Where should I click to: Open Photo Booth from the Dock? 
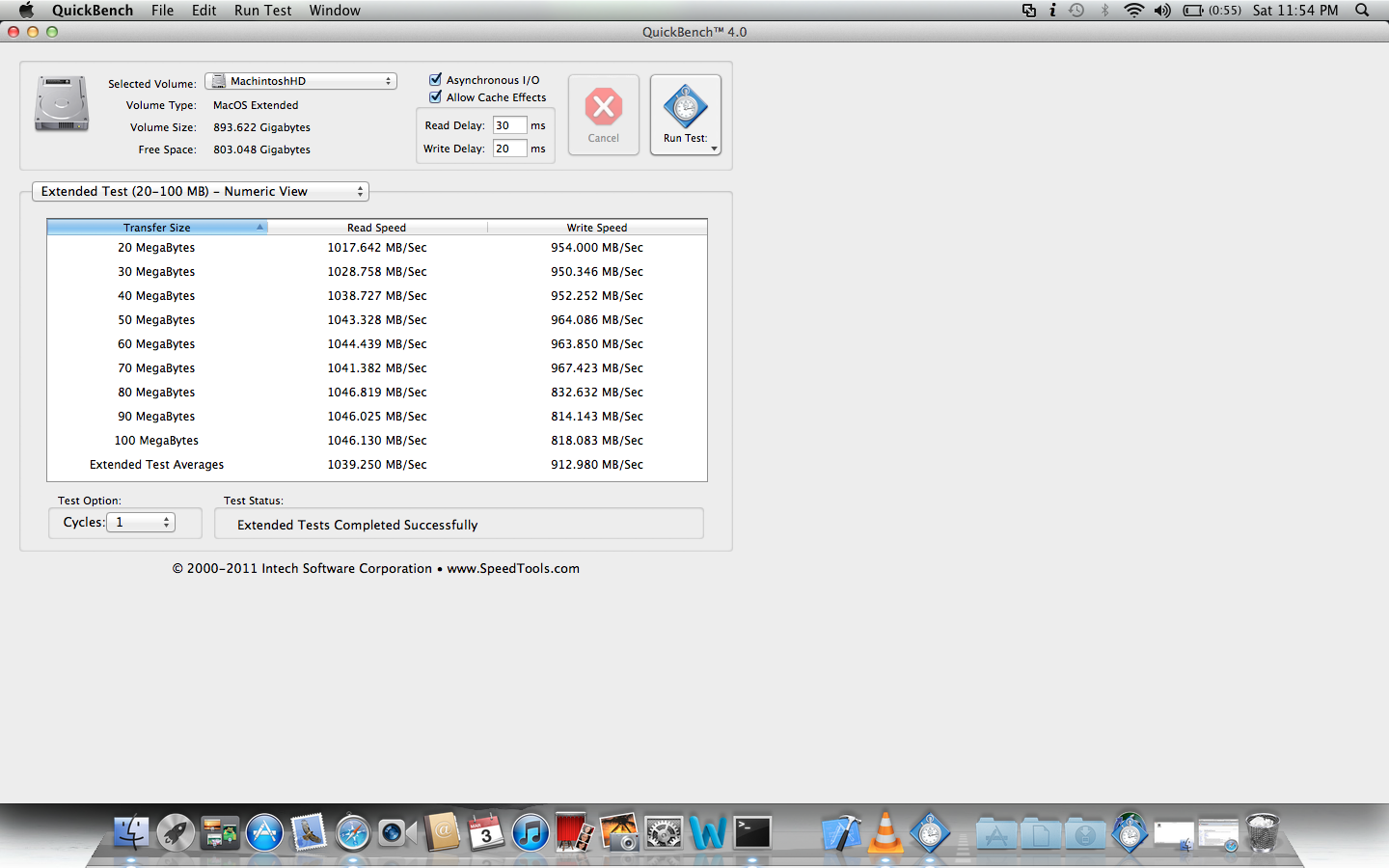click(x=575, y=832)
